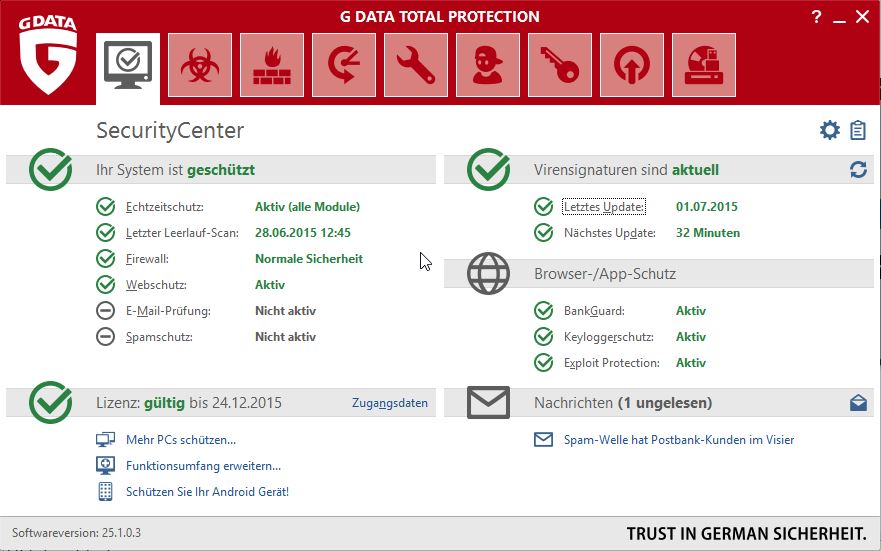Image resolution: width=881 pixels, height=551 pixels.
Task: Open the Spam-Welle Postbank message
Action: coord(678,440)
